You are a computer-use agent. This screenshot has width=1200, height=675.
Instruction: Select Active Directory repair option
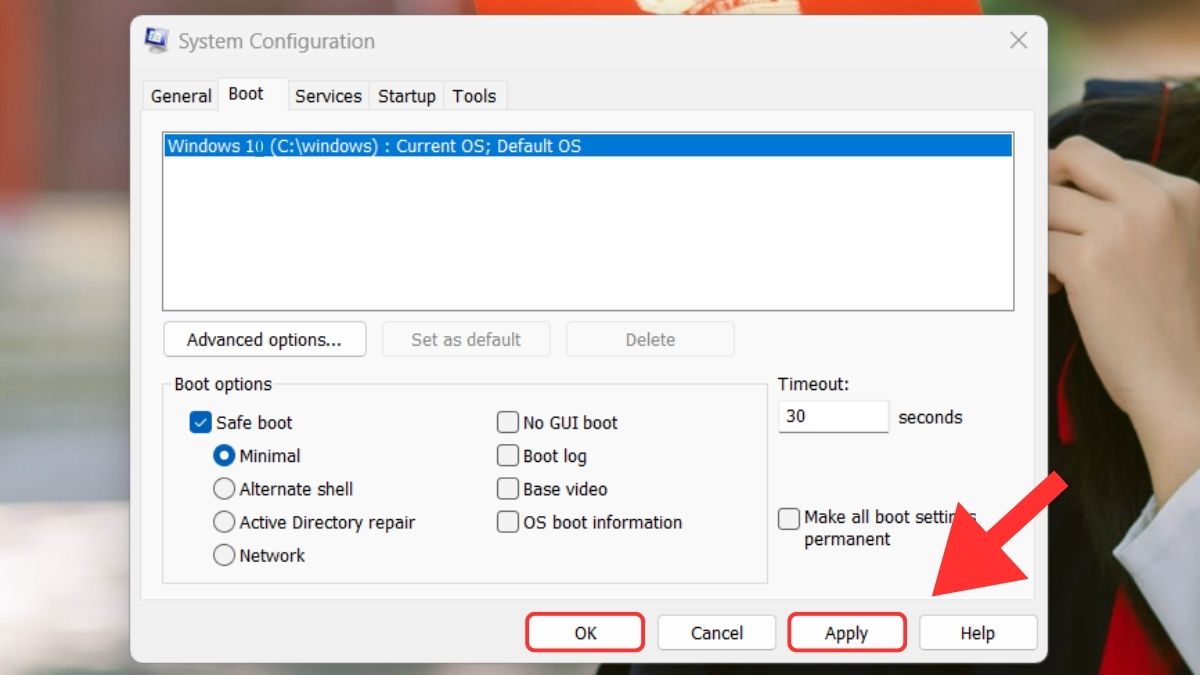tap(224, 522)
